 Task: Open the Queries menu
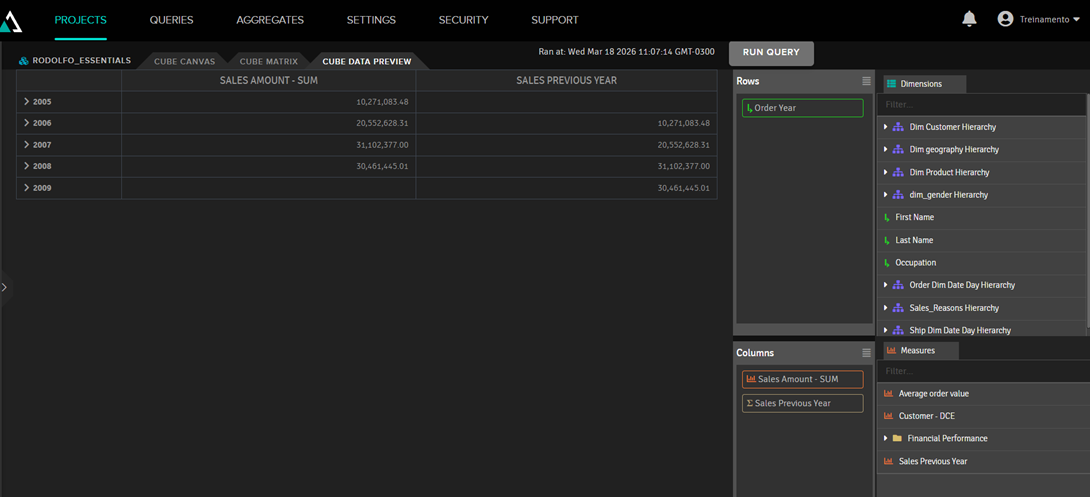coord(171,20)
